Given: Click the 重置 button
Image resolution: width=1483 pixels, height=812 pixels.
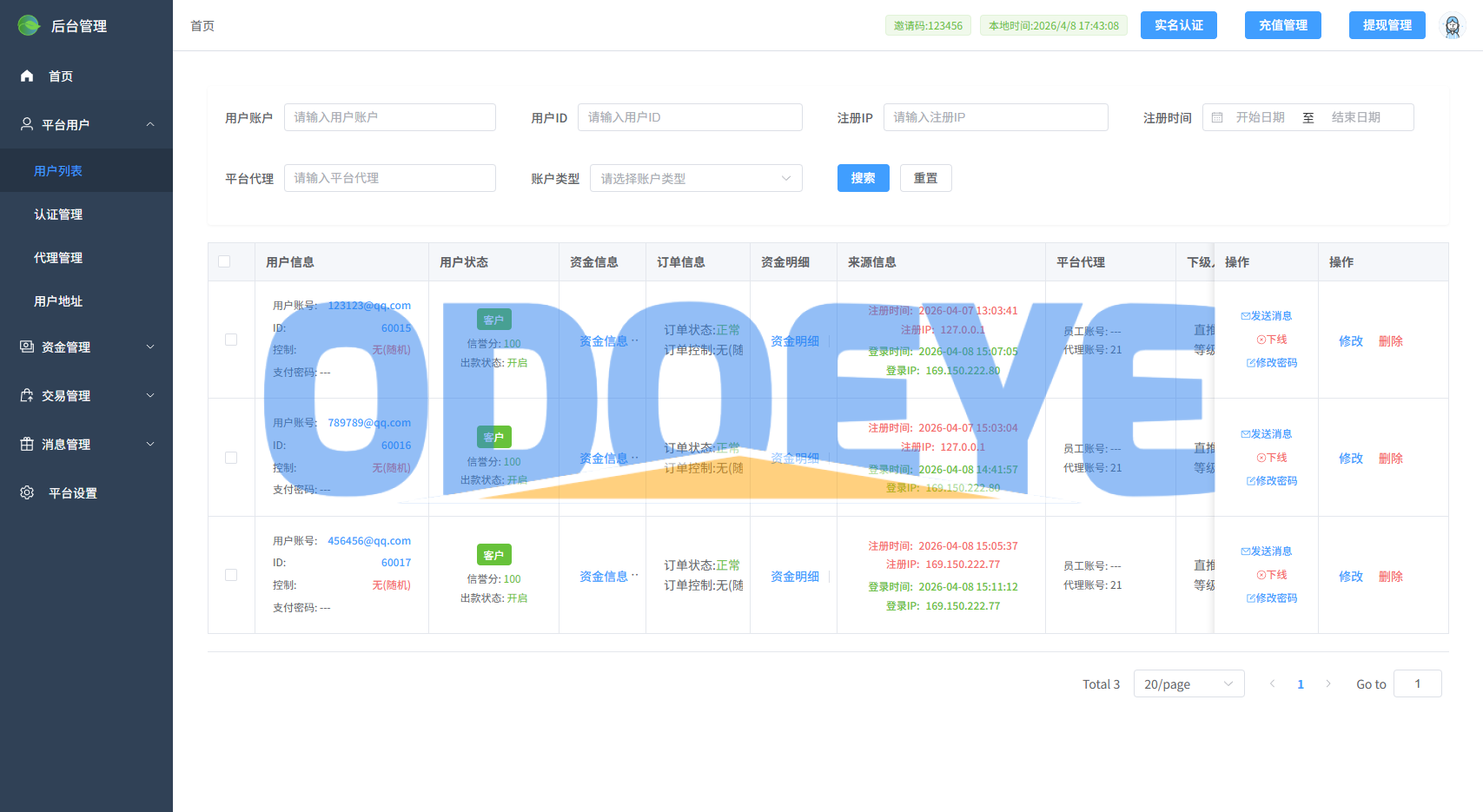Looking at the screenshot, I should pyautogui.click(x=925, y=178).
